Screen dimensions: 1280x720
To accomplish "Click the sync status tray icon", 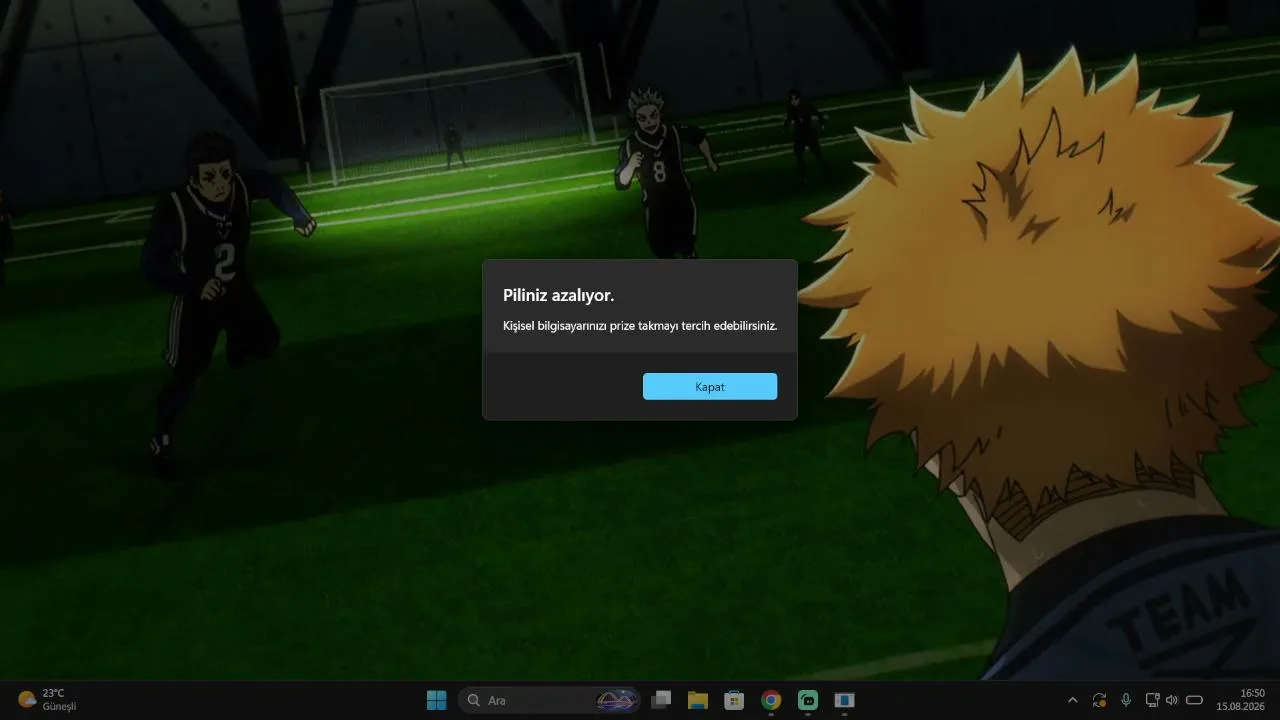I will coord(1099,700).
